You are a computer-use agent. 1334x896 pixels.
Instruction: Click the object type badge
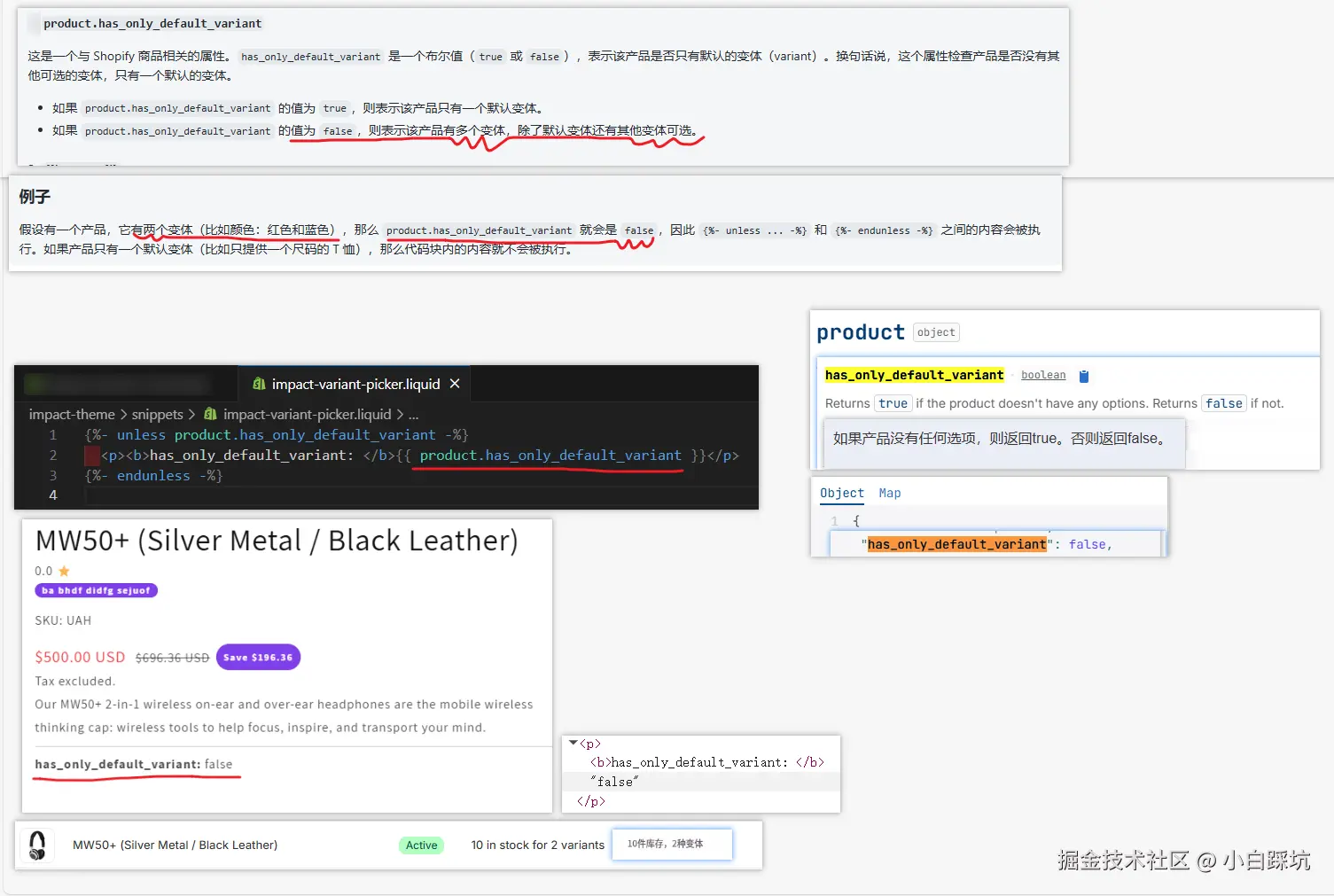[x=936, y=332]
